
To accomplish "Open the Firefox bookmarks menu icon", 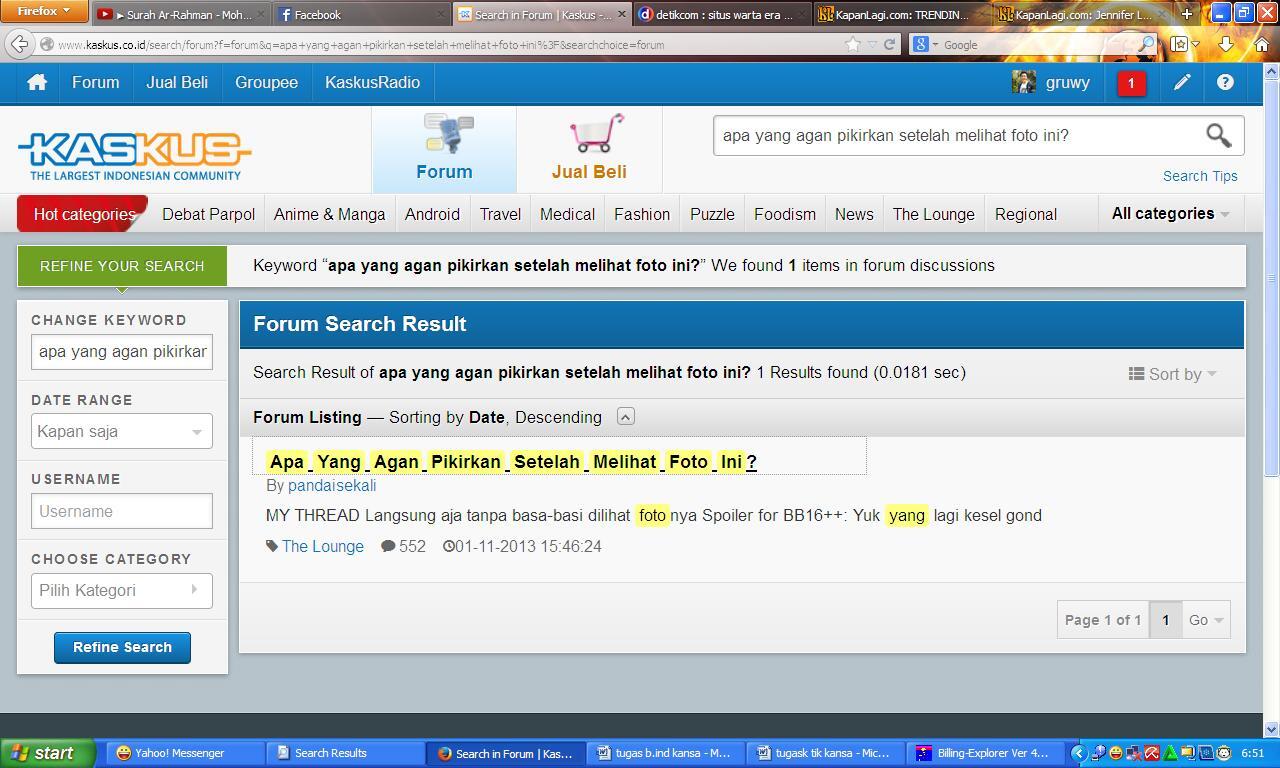I will tap(1185, 44).
